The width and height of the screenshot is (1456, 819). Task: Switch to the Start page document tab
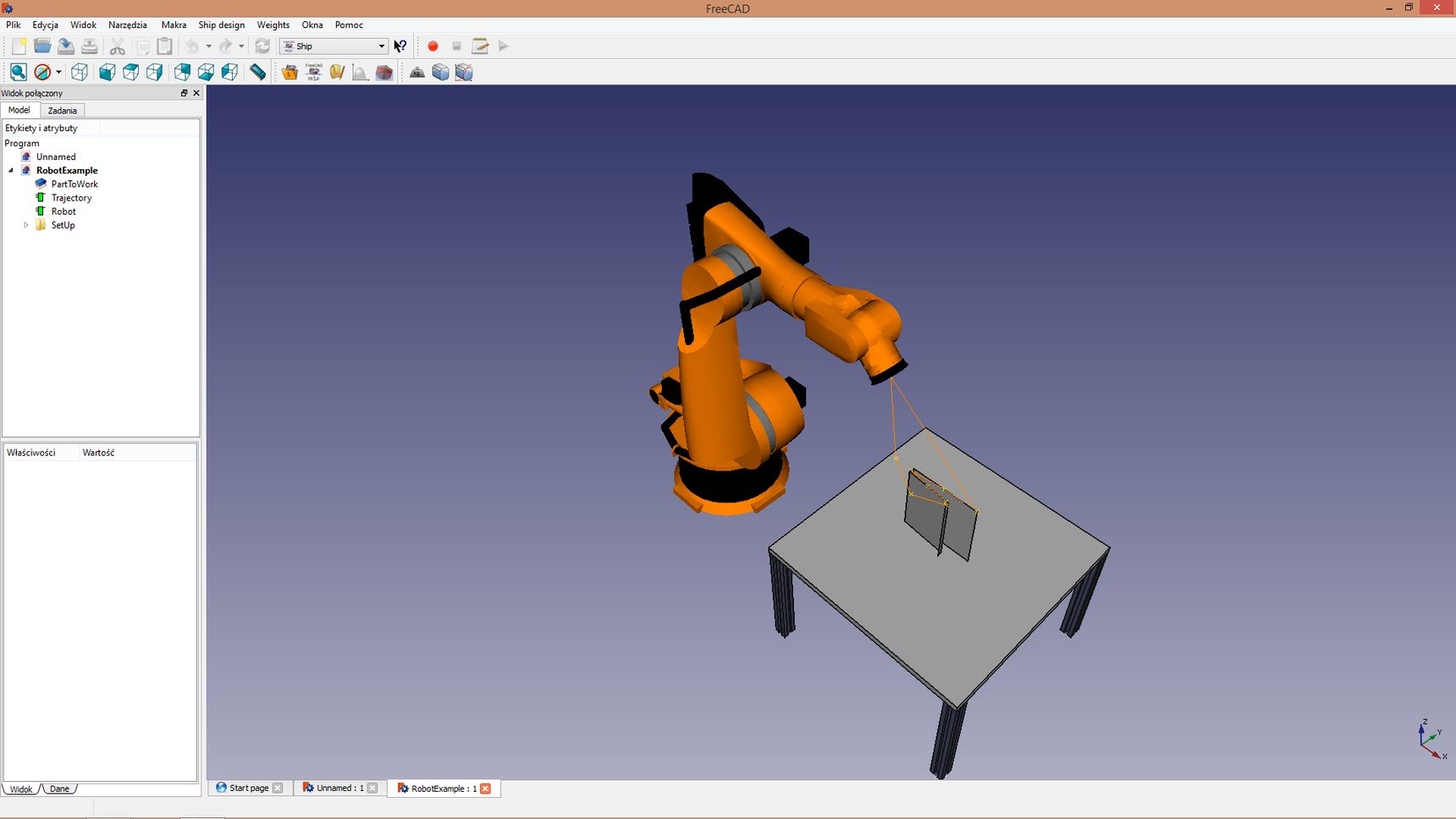pyautogui.click(x=249, y=788)
